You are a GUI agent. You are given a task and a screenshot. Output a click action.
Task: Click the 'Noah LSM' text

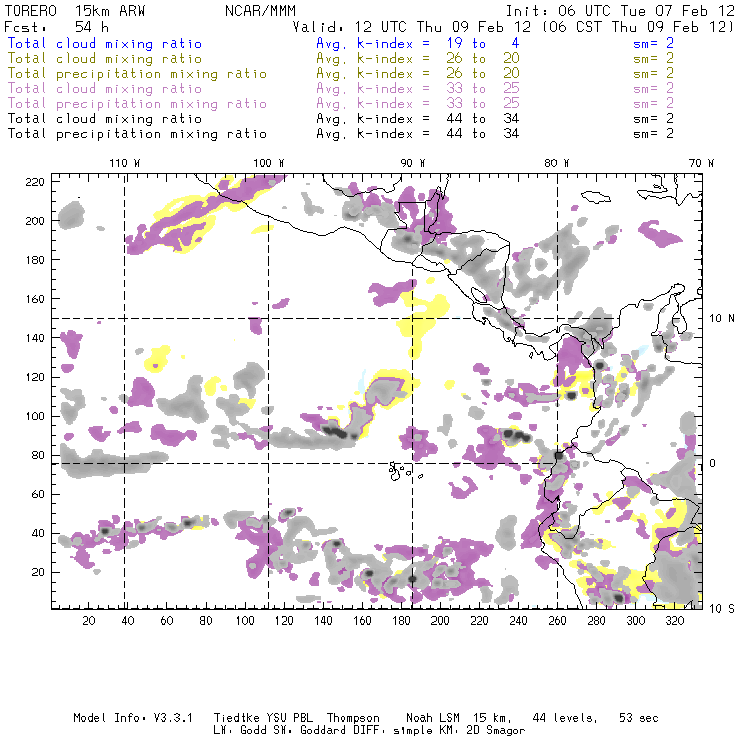[x=433, y=718]
